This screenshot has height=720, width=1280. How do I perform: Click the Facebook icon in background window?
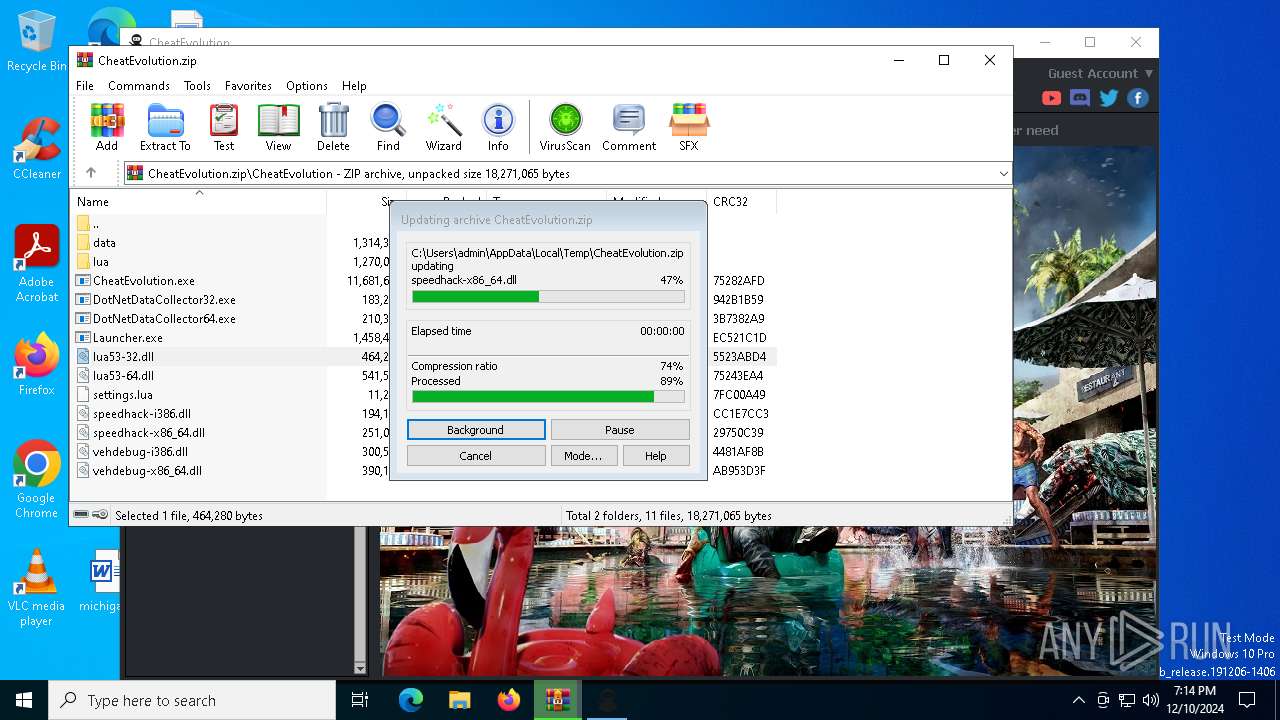point(1138,98)
